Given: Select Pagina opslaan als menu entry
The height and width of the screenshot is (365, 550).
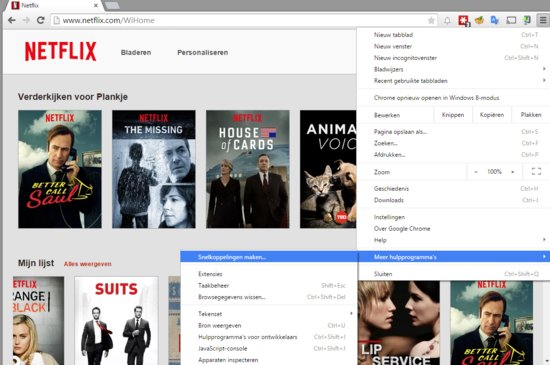Looking at the screenshot, I should click(x=453, y=132).
